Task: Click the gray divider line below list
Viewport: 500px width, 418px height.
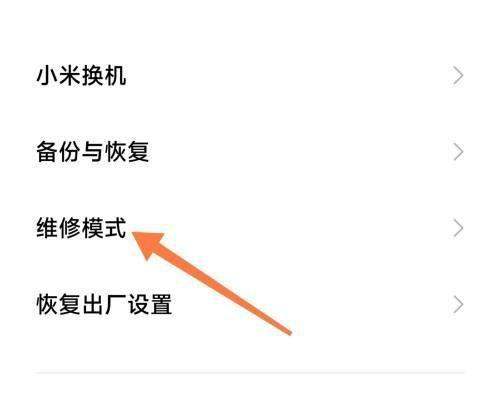Action: coord(249,373)
